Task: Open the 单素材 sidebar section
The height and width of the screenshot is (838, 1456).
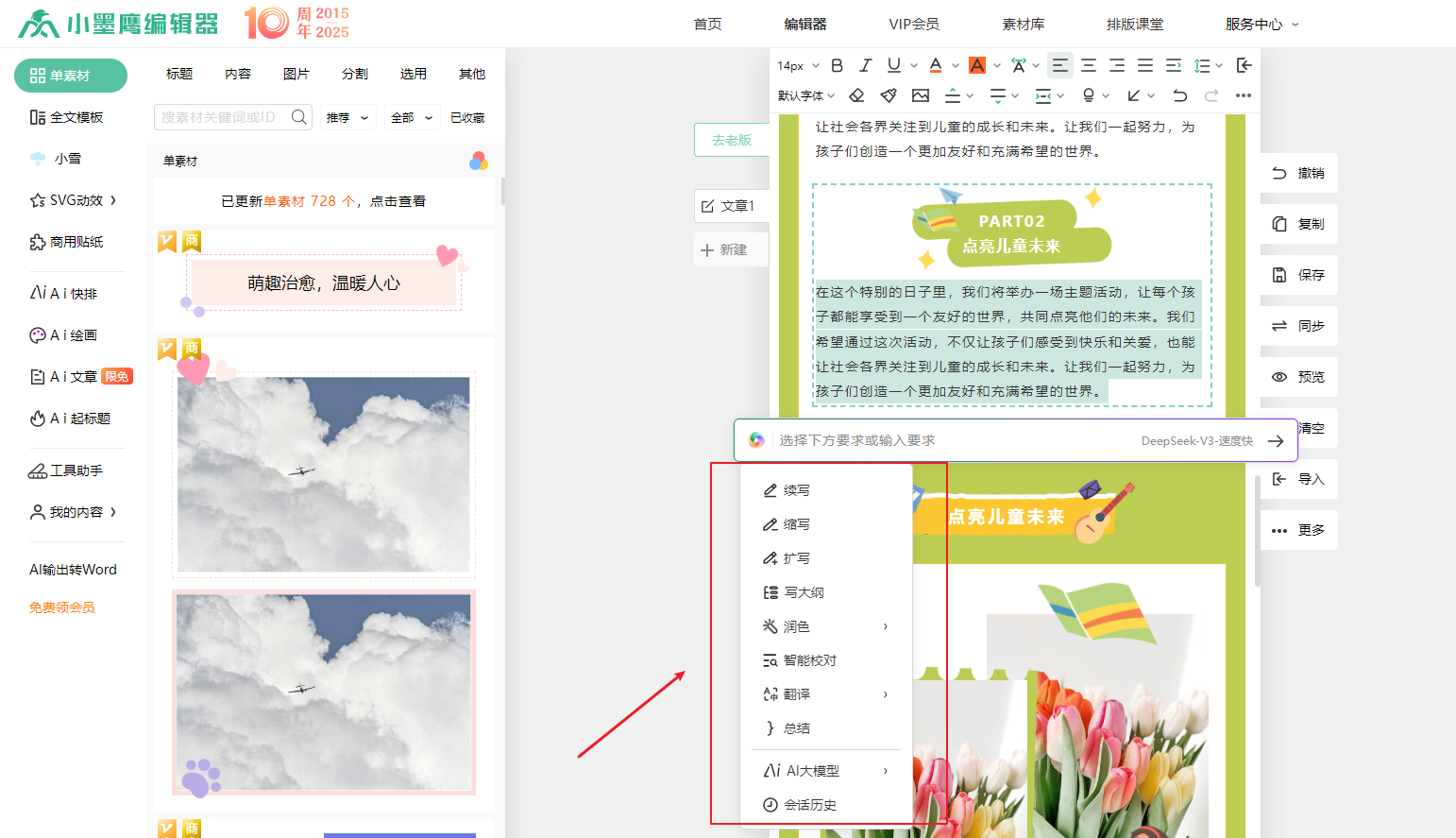Action: [x=71, y=76]
